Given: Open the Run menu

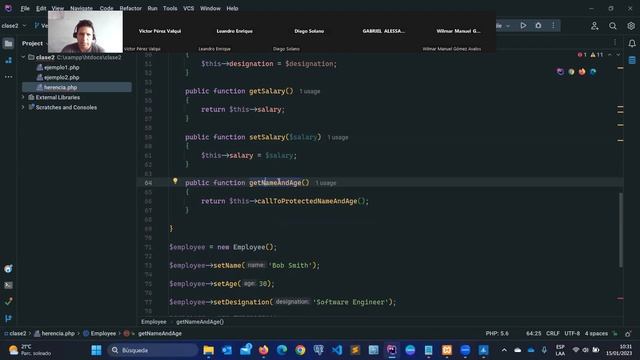Looking at the screenshot, I should (x=152, y=8).
